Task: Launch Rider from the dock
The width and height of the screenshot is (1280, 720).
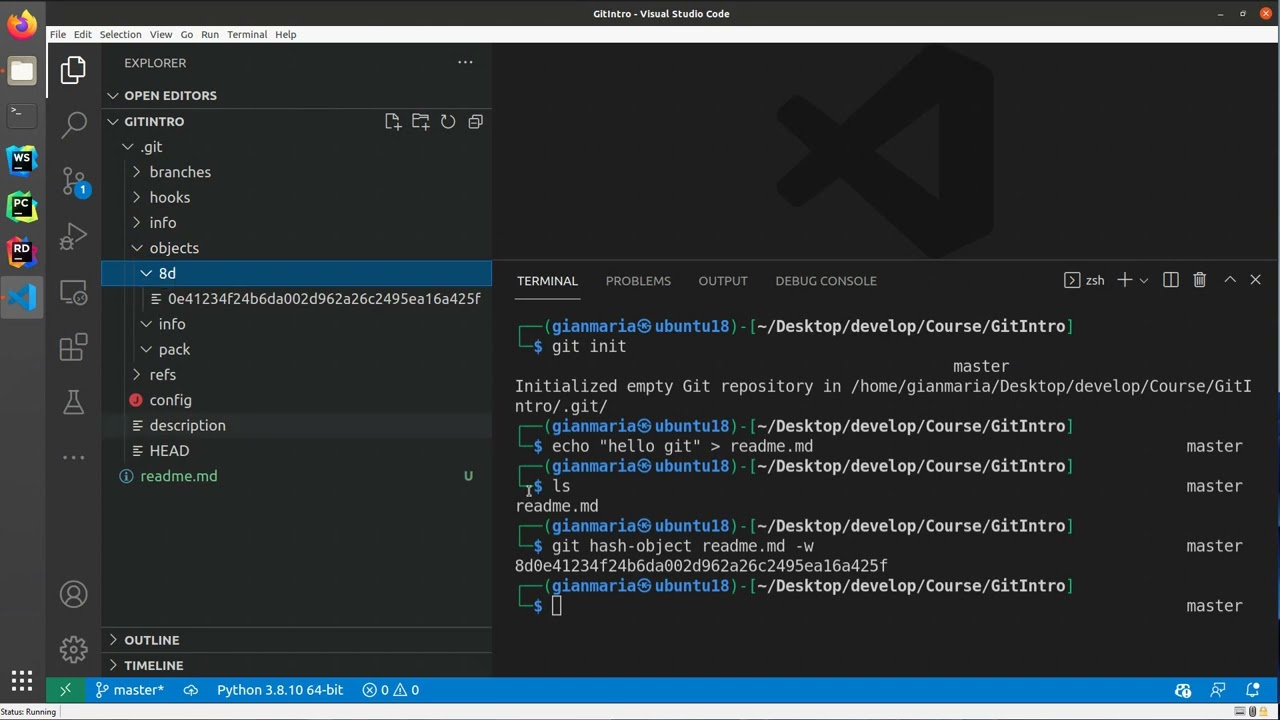Action: (x=22, y=251)
